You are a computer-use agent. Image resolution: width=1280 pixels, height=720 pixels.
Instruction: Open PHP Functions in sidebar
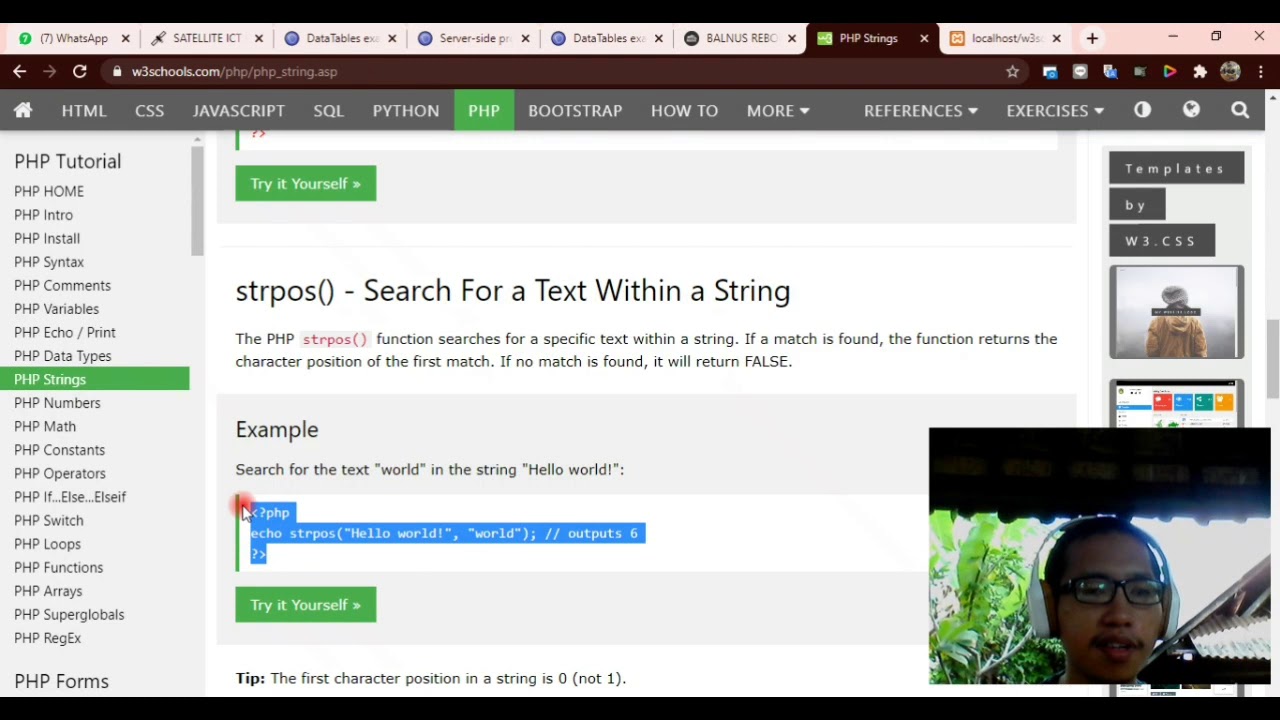(58, 567)
